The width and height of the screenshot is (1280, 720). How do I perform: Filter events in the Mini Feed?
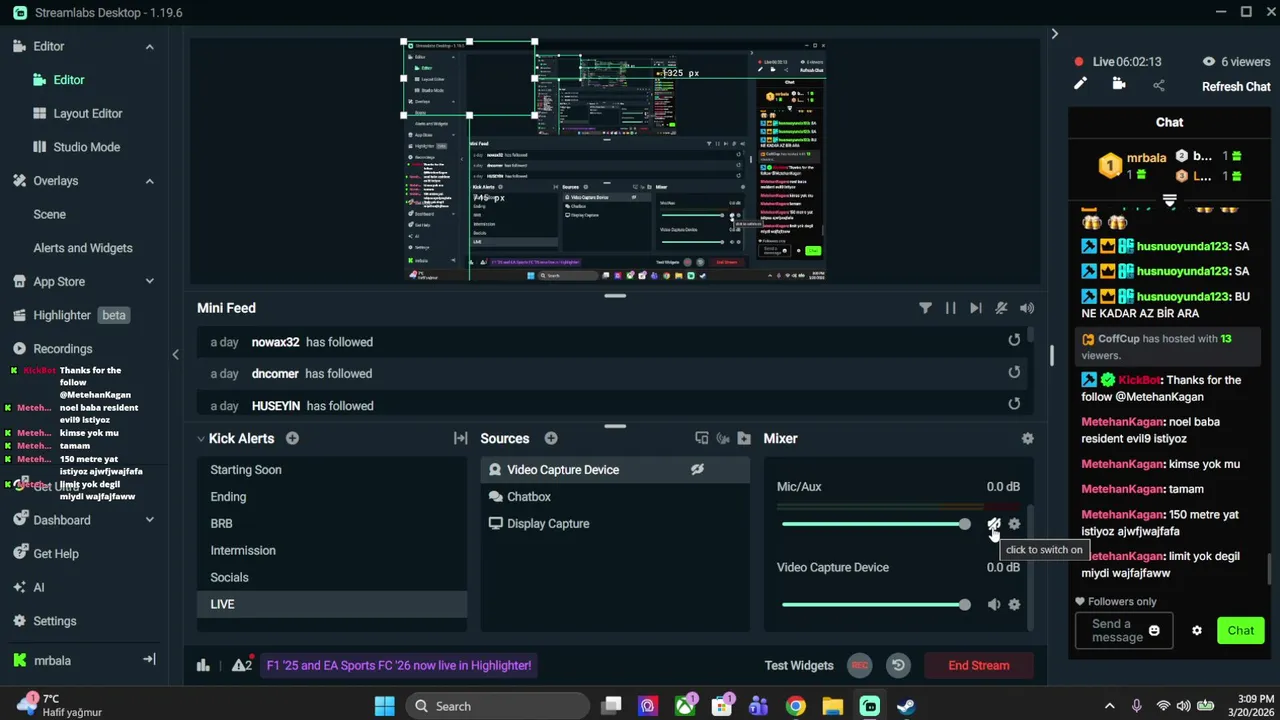point(925,308)
